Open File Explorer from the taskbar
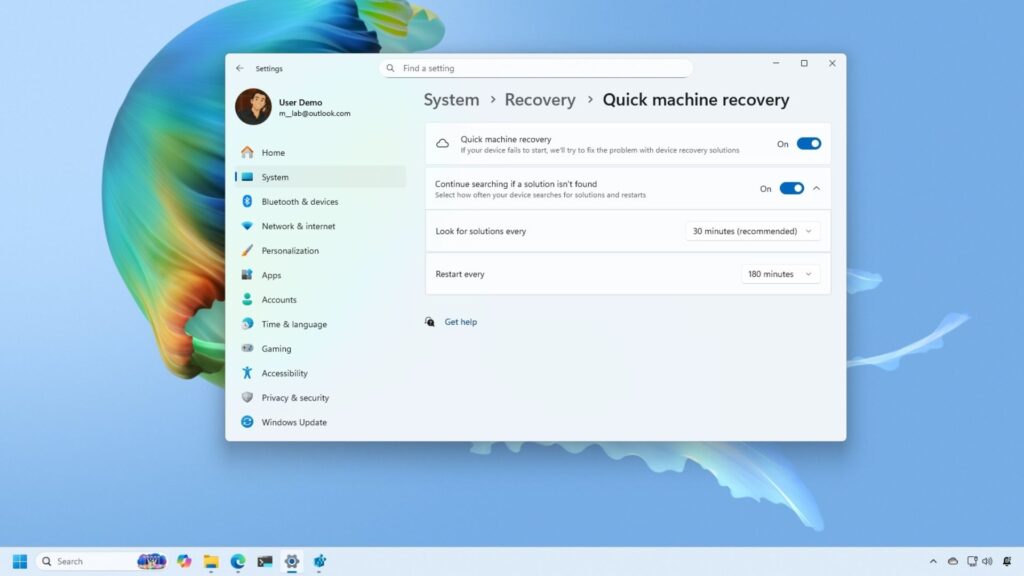 click(211, 561)
